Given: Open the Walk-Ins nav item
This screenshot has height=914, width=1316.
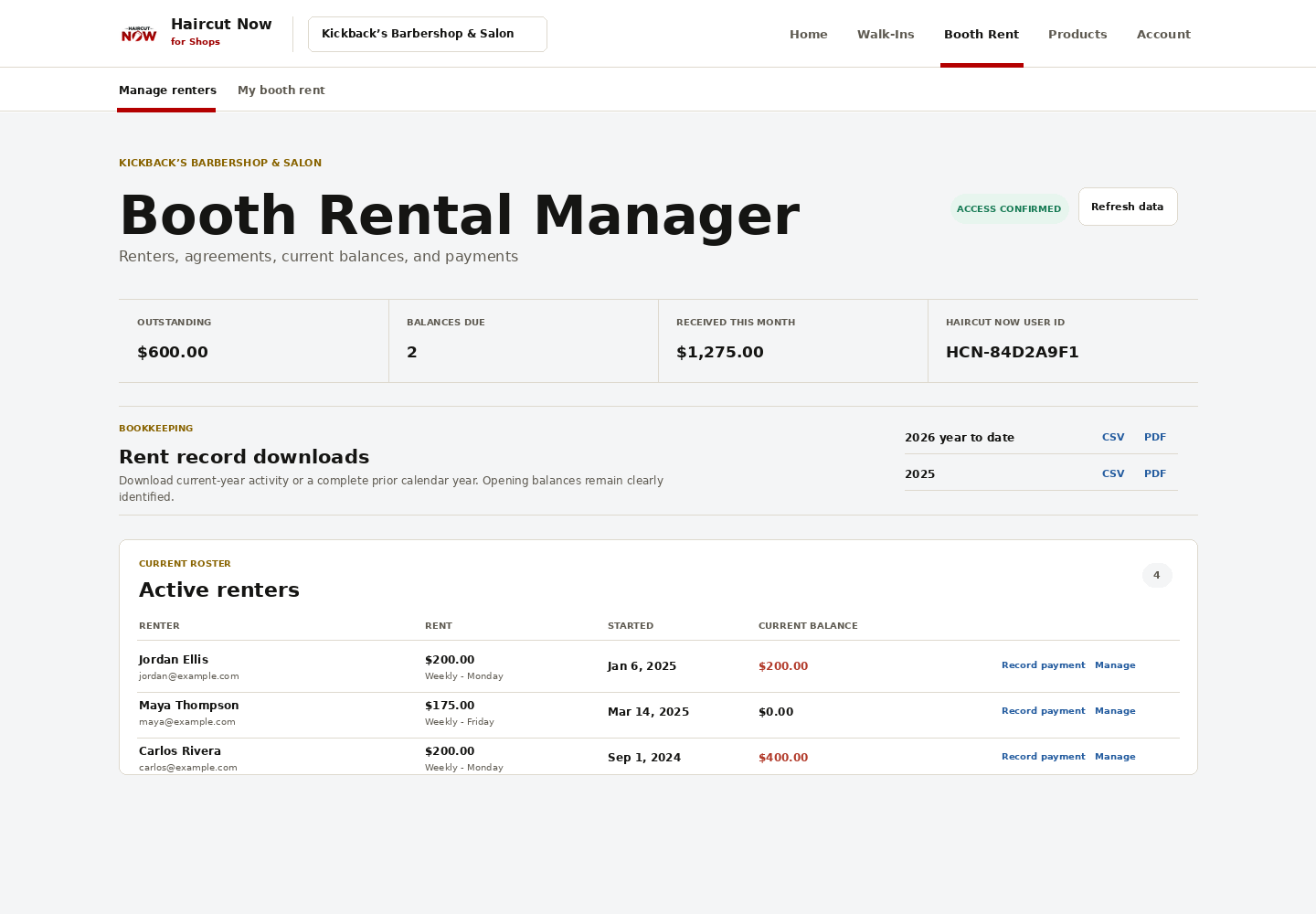Looking at the screenshot, I should coord(886,34).
